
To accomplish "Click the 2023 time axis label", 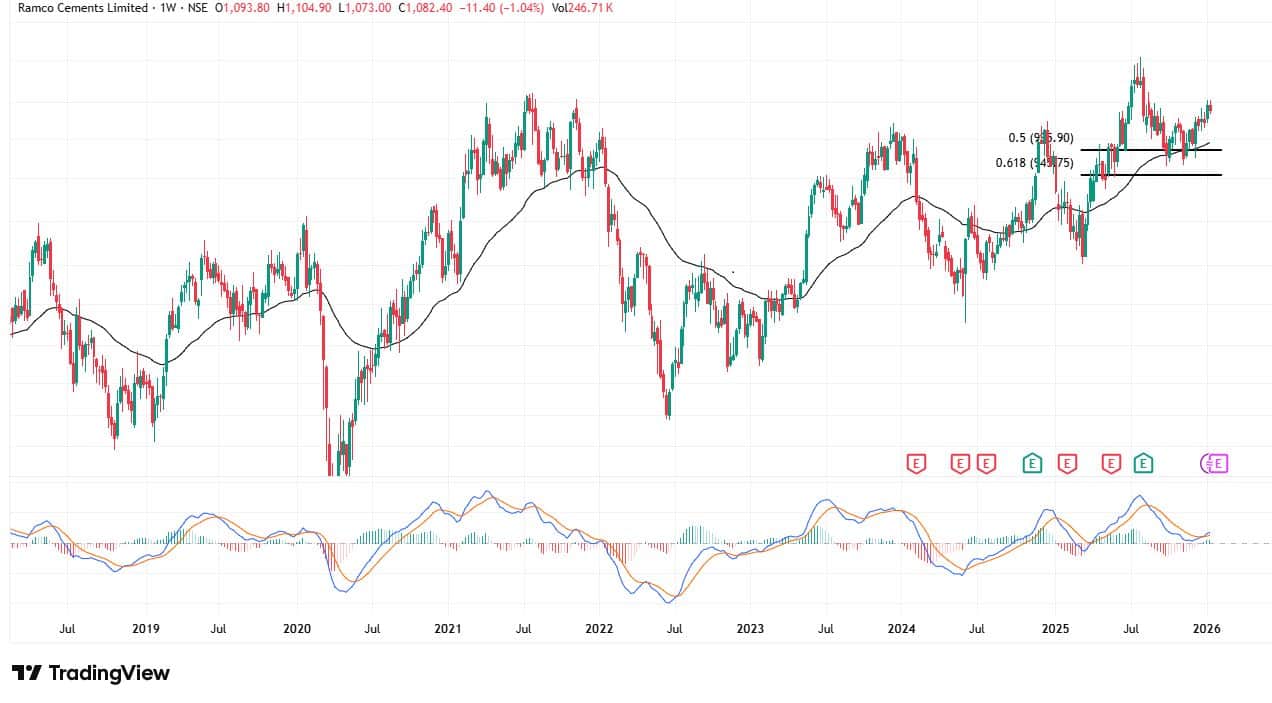I will (x=750, y=629).
